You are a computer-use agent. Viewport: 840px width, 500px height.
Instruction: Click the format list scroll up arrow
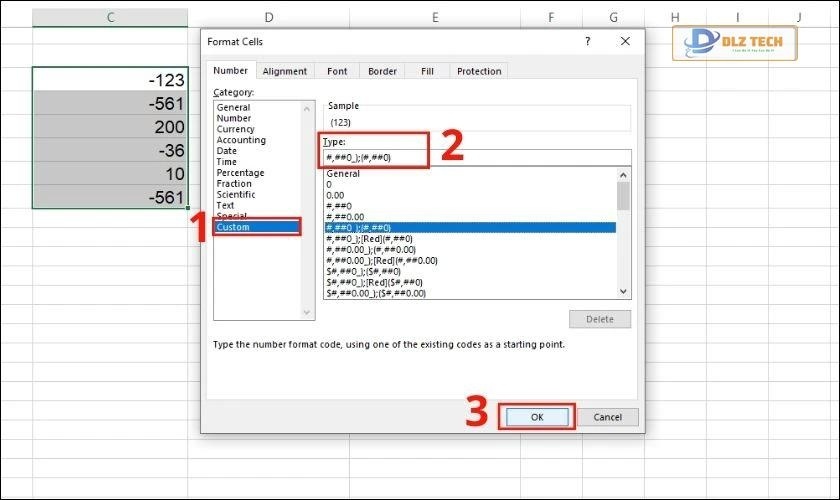click(624, 174)
